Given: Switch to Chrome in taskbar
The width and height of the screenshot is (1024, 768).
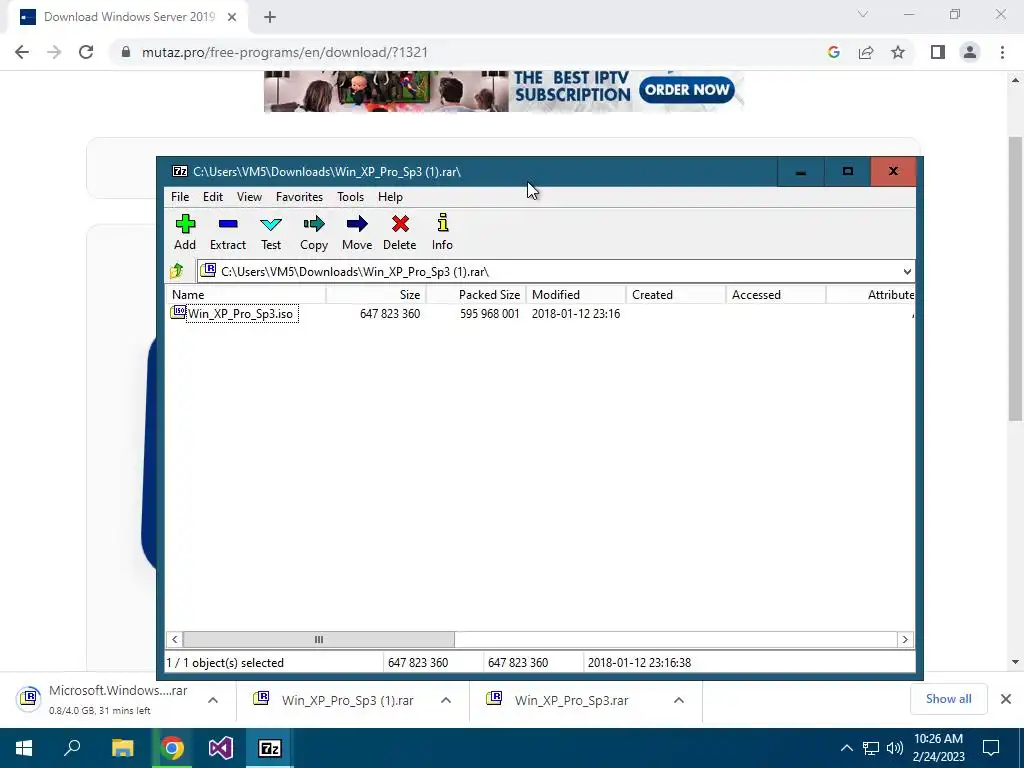Looking at the screenshot, I should [172, 748].
